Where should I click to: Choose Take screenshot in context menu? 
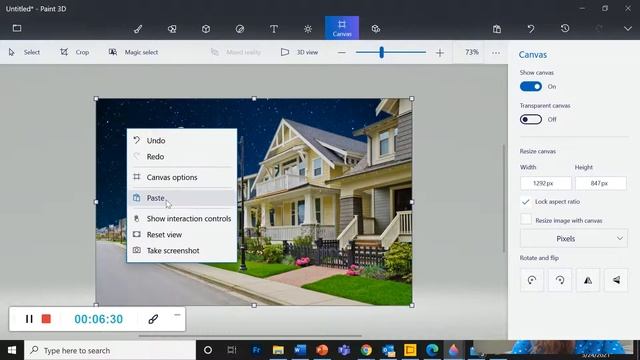coord(182,251)
